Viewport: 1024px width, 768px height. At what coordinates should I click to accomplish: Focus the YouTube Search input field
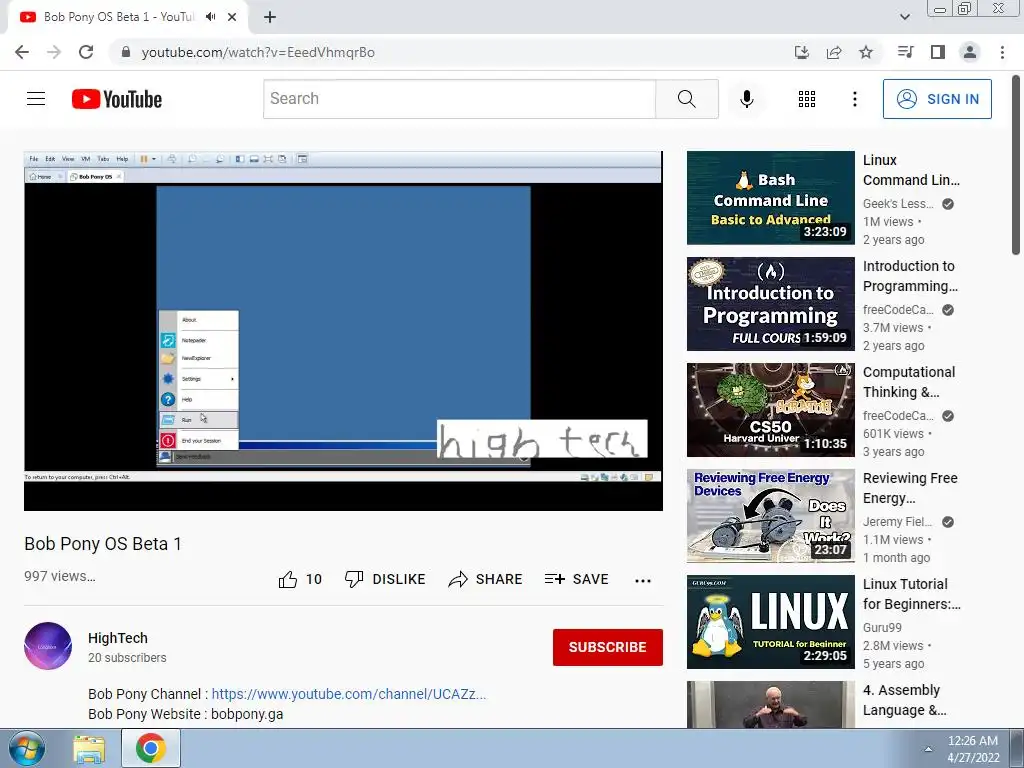click(x=460, y=99)
